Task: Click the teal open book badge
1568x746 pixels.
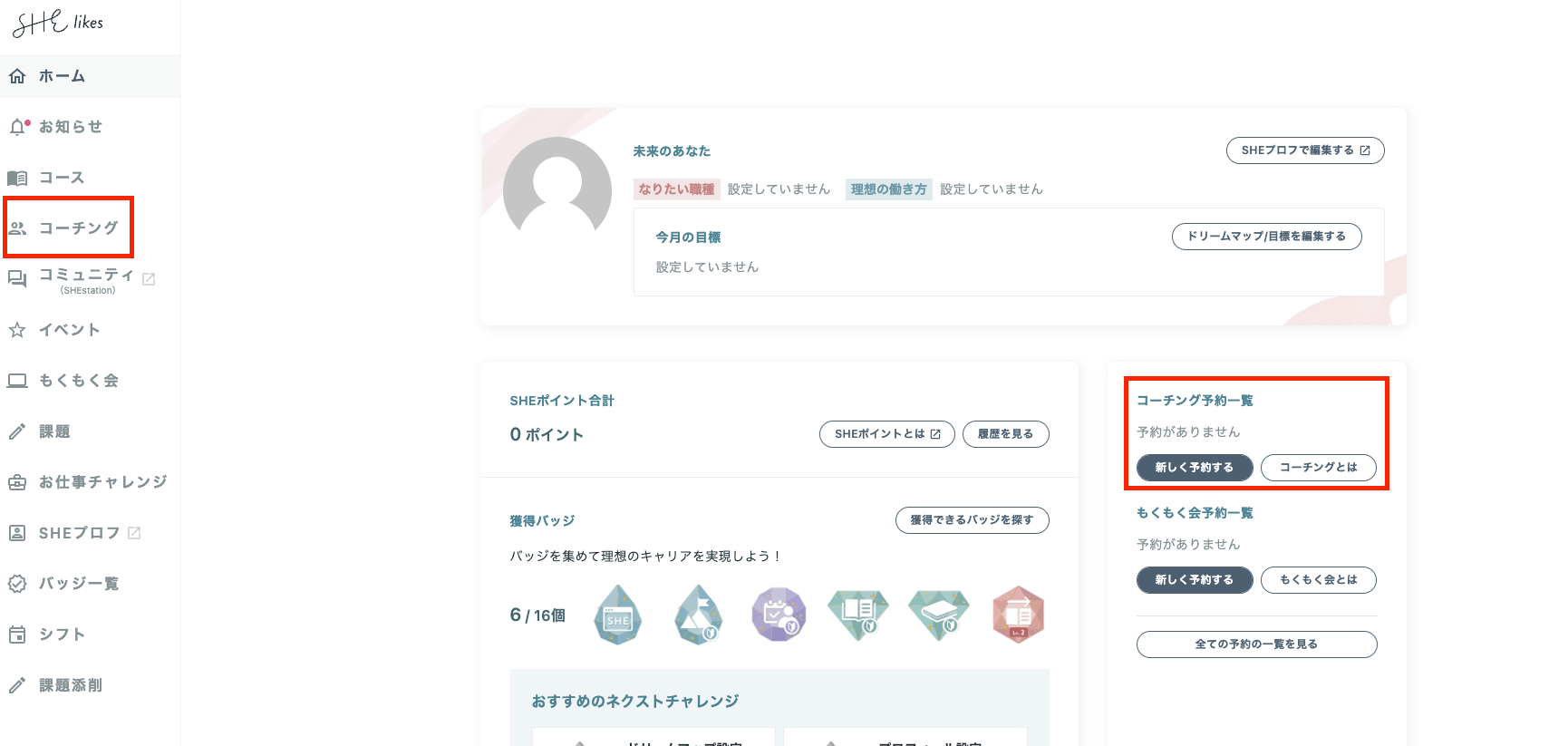Action: tap(858, 615)
